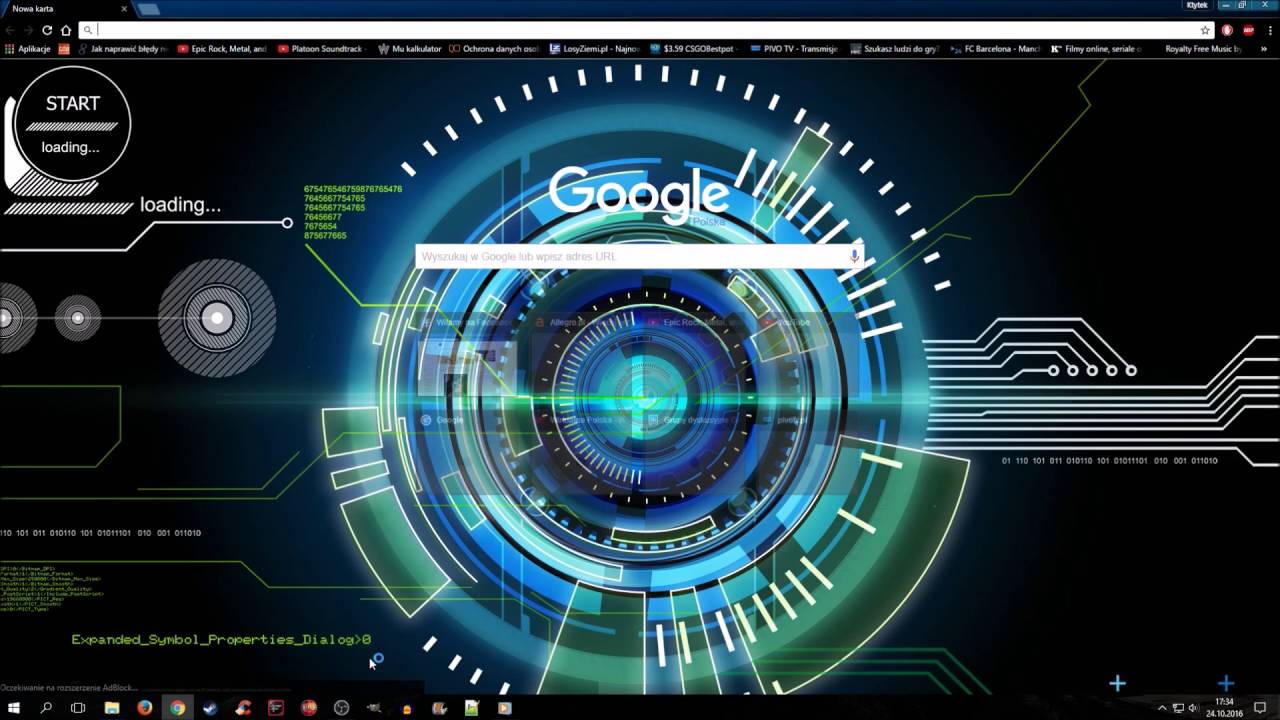This screenshot has width=1280, height=720.
Task: Show hidden system tray icons
Action: [x=1162, y=708]
